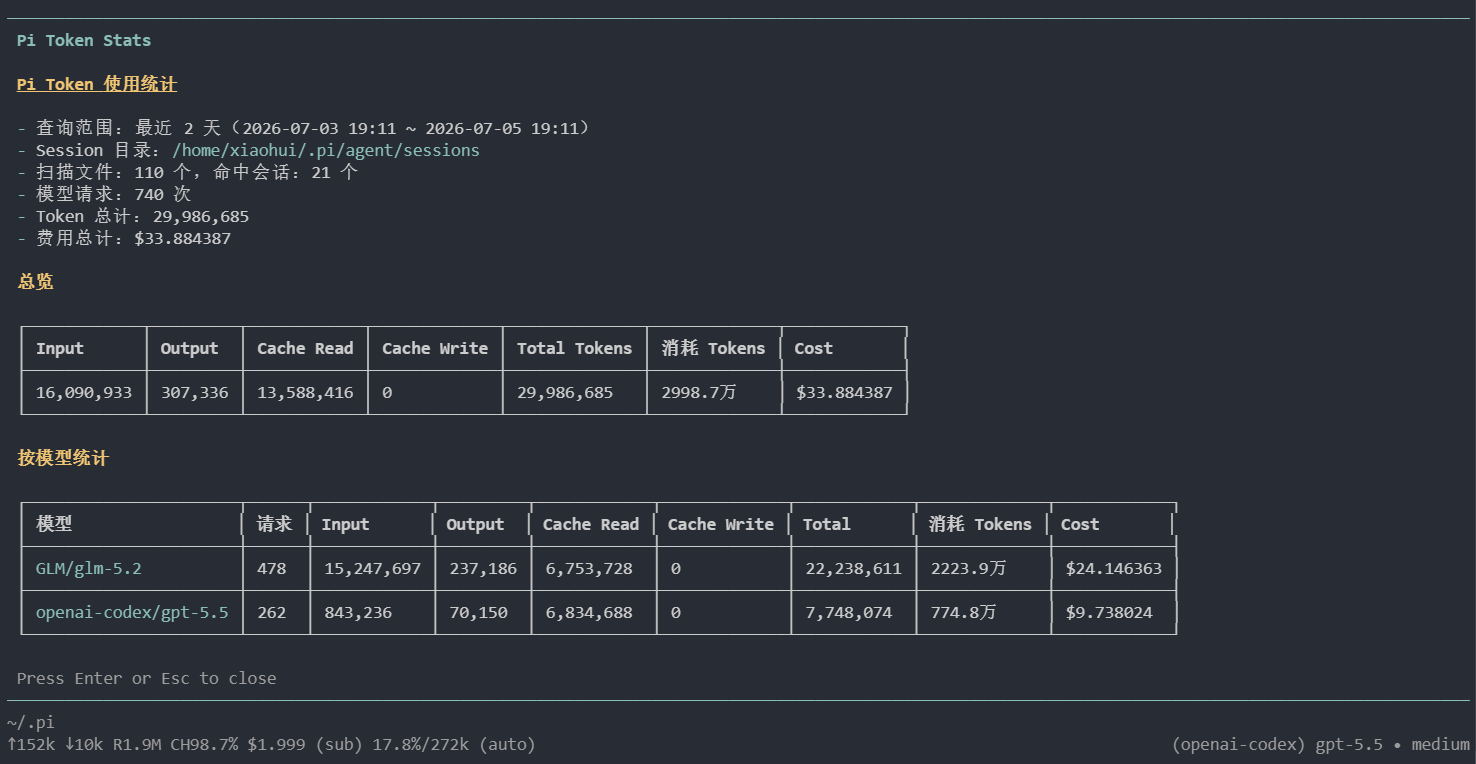Click the overview output value 307,336
Image resolution: width=1476 pixels, height=764 pixels.
(194, 393)
